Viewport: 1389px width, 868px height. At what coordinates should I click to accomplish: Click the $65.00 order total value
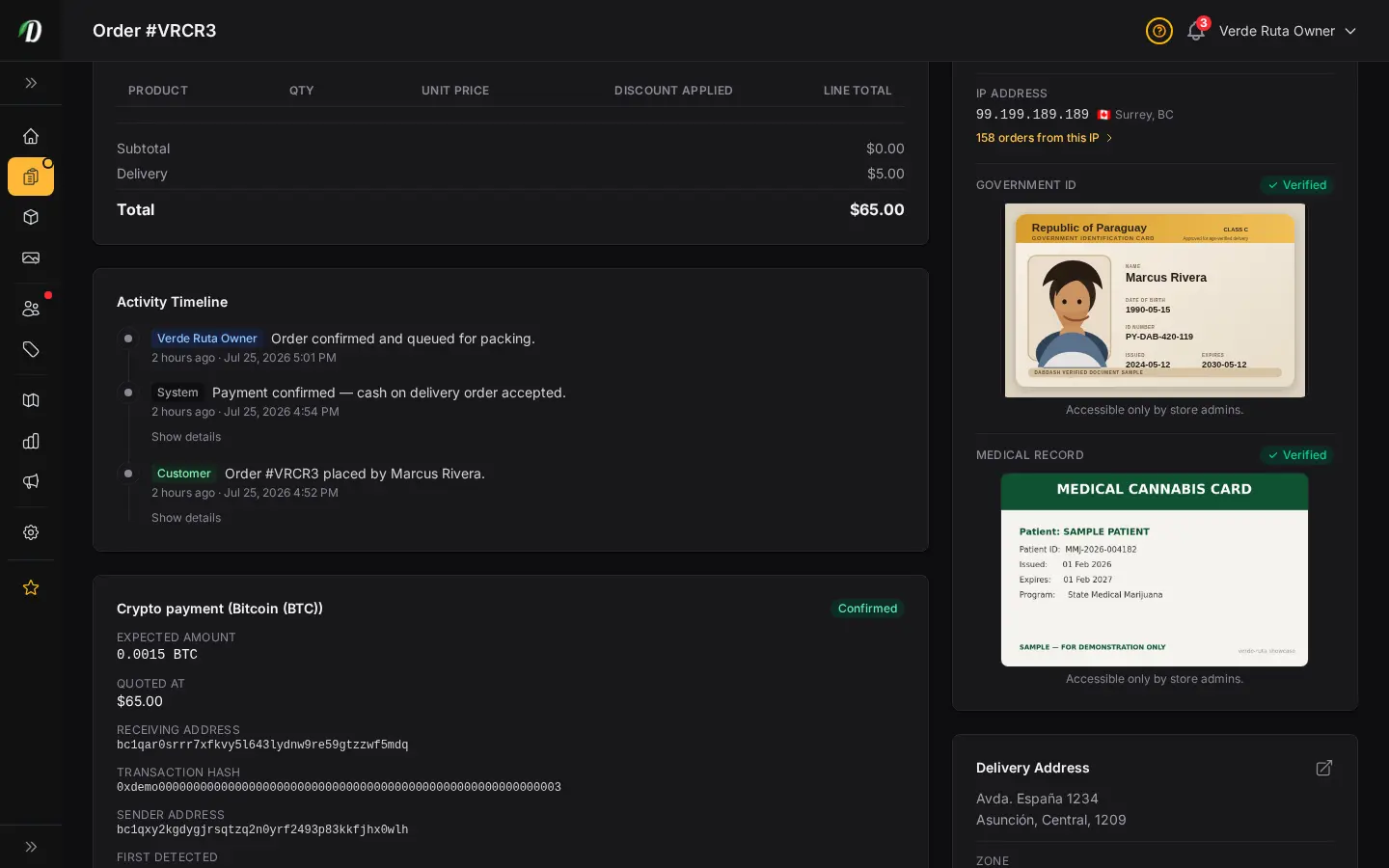point(877,209)
